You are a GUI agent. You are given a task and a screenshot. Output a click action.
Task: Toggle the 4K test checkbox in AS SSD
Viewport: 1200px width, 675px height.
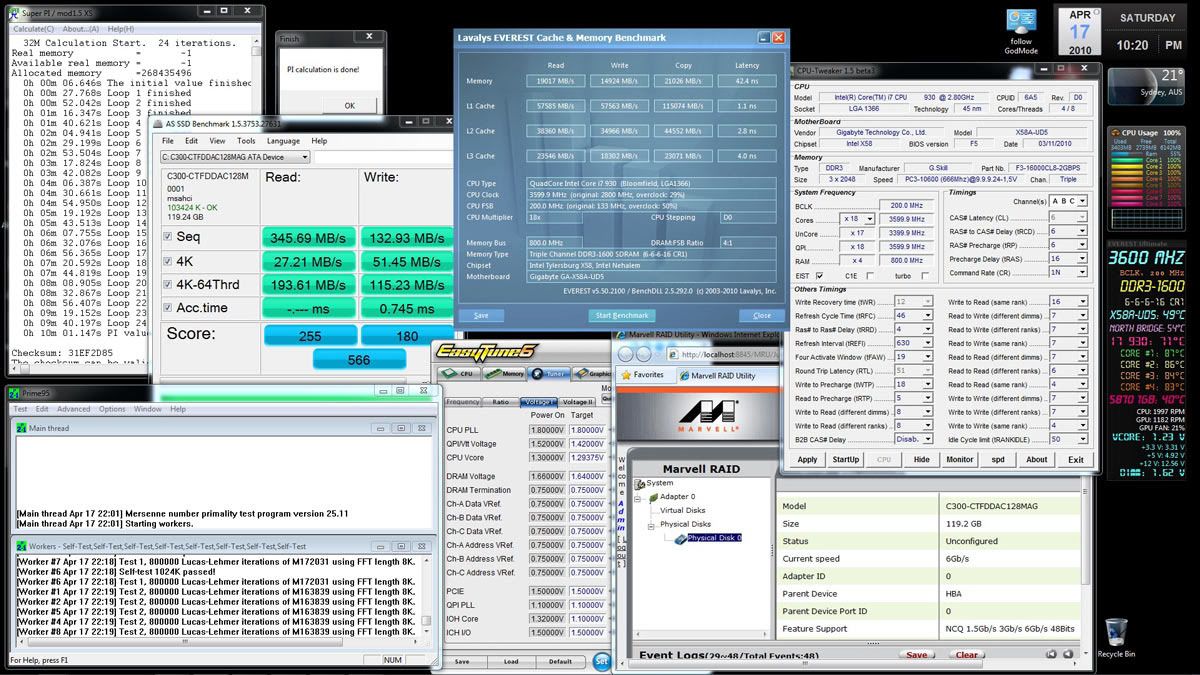168,261
